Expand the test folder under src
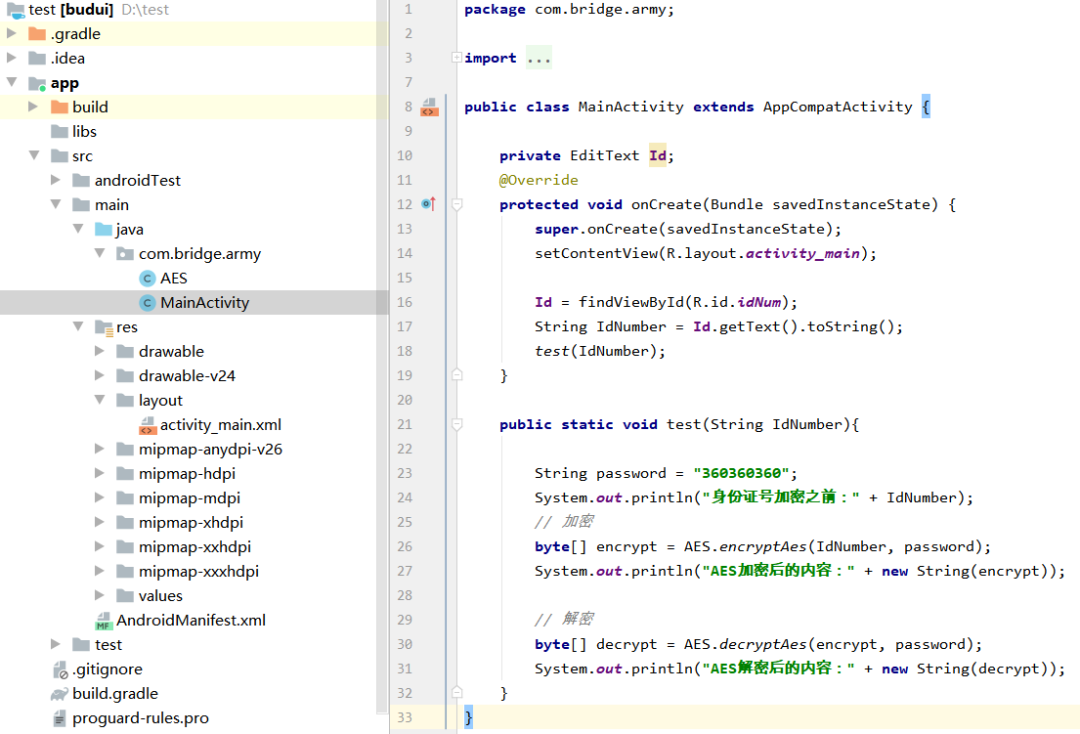 [x=55, y=644]
